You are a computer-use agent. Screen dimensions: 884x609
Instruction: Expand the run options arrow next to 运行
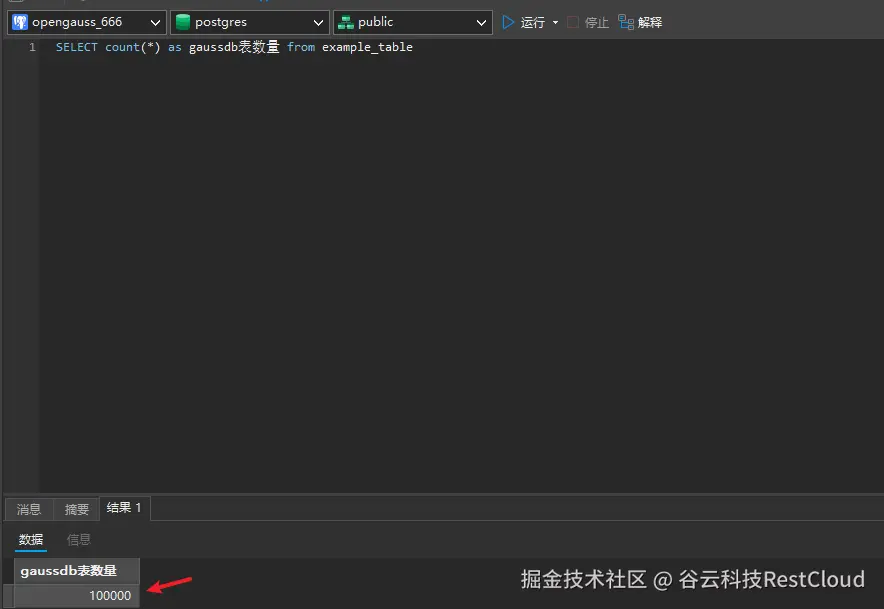pyautogui.click(x=555, y=23)
